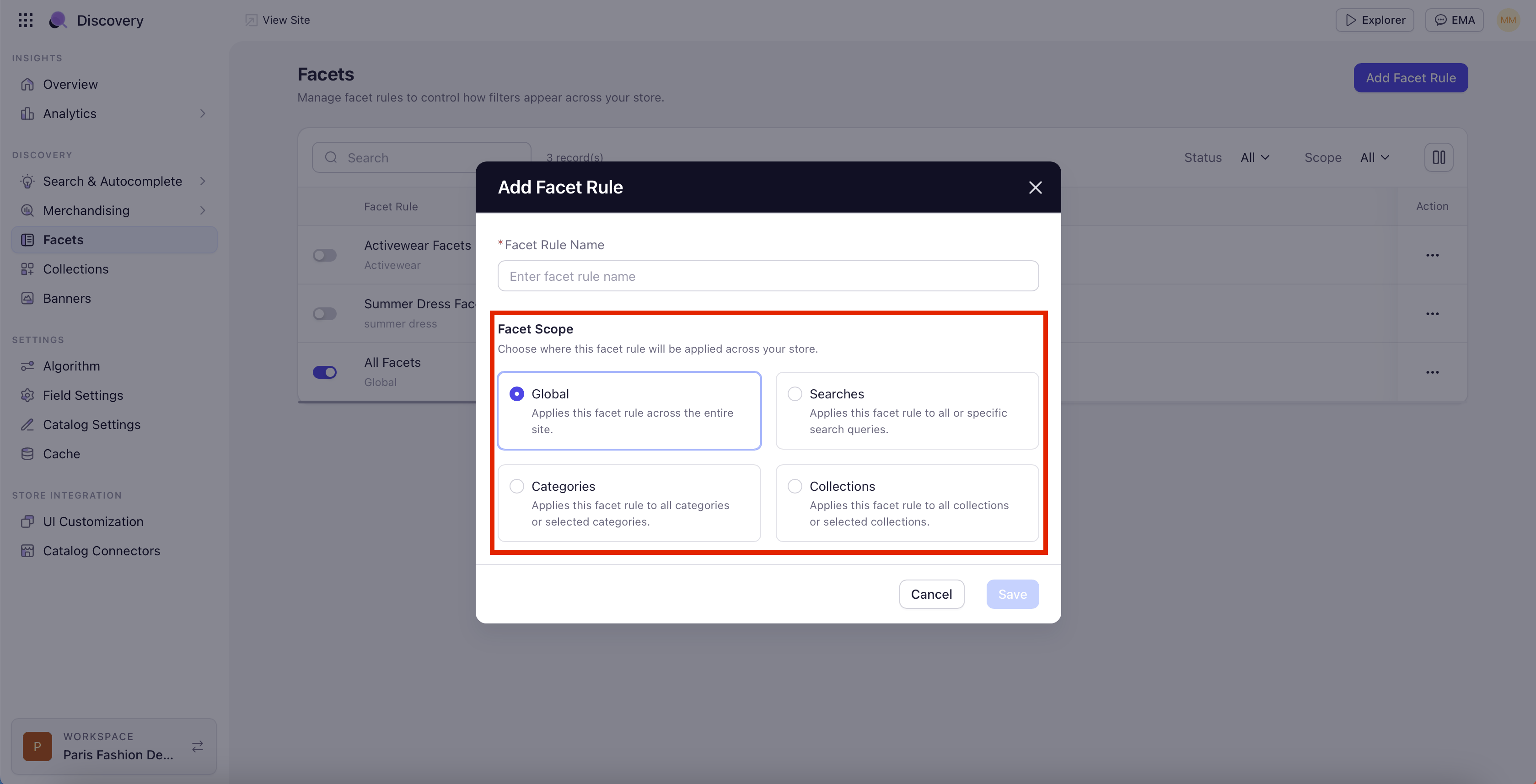
Task: Toggle the column layout icon in the table toolbar
Action: (1438, 157)
